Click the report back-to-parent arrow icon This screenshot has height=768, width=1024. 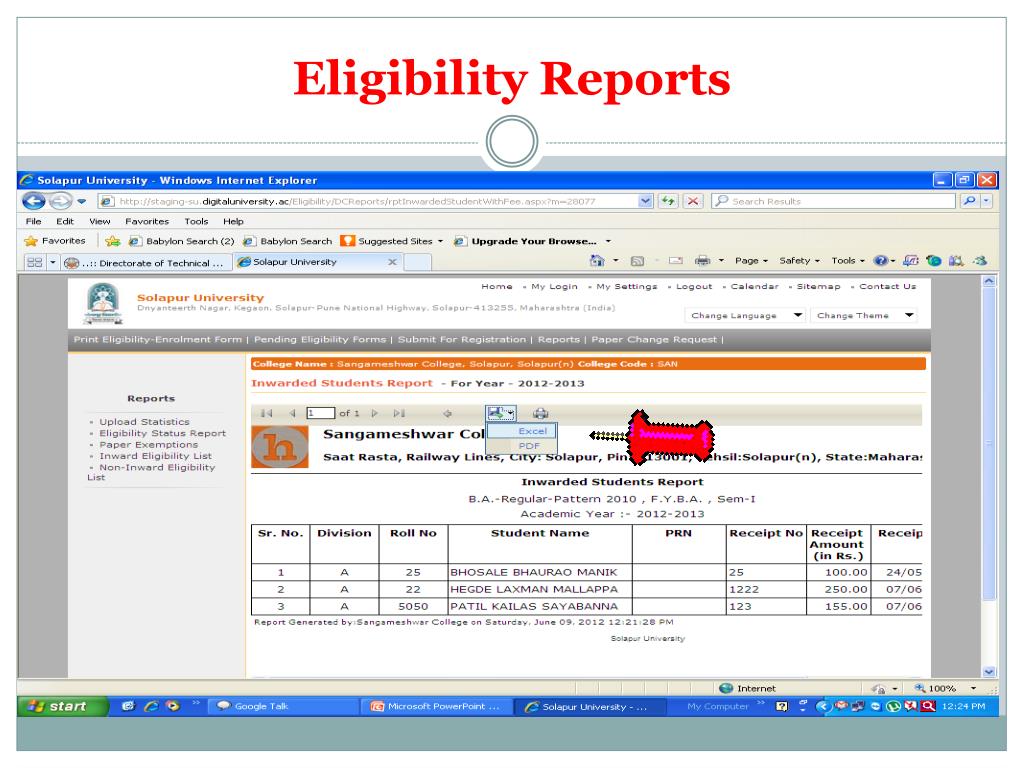(x=447, y=413)
